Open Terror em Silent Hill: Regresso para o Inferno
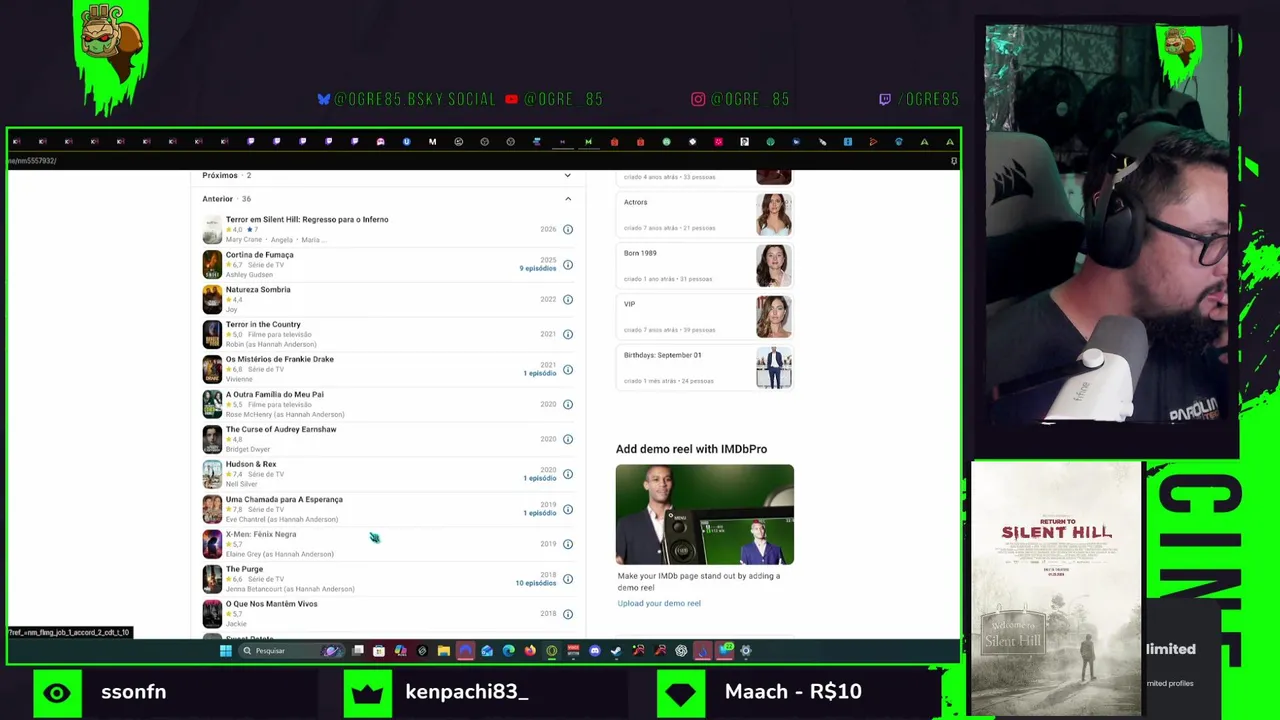The width and height of the screenshot is (1280, 720). click(x=307, y=219)
